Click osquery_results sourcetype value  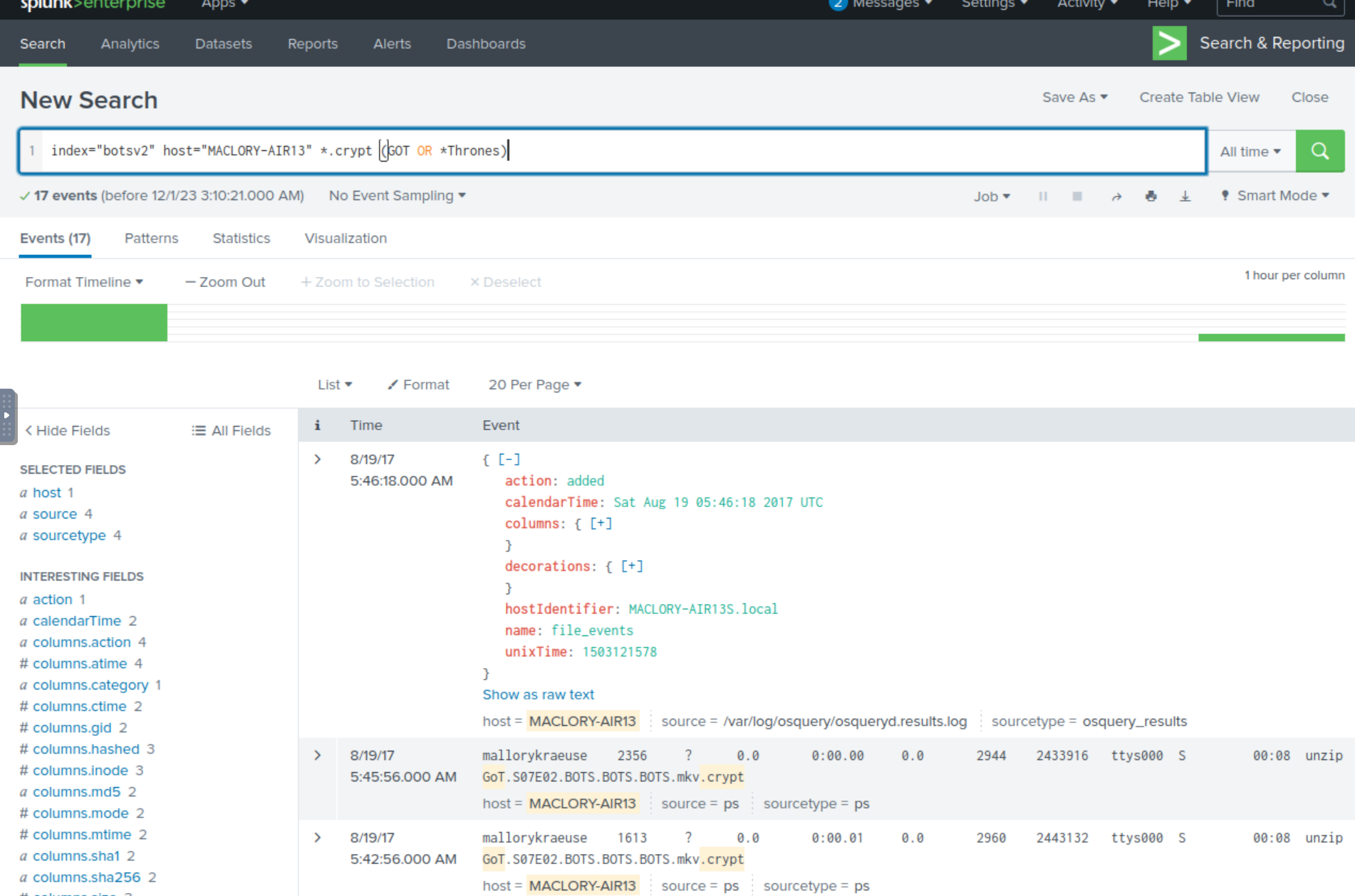(x=1135, y=722)
